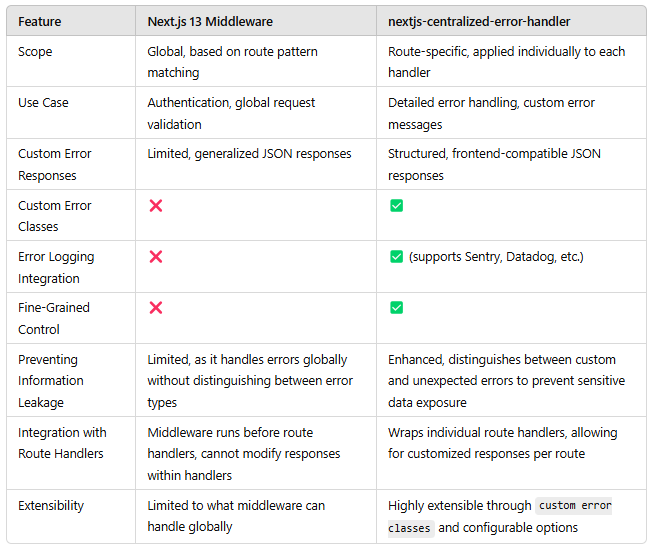Click the green checkmark in Custom Error Classes row

point(396,205)
